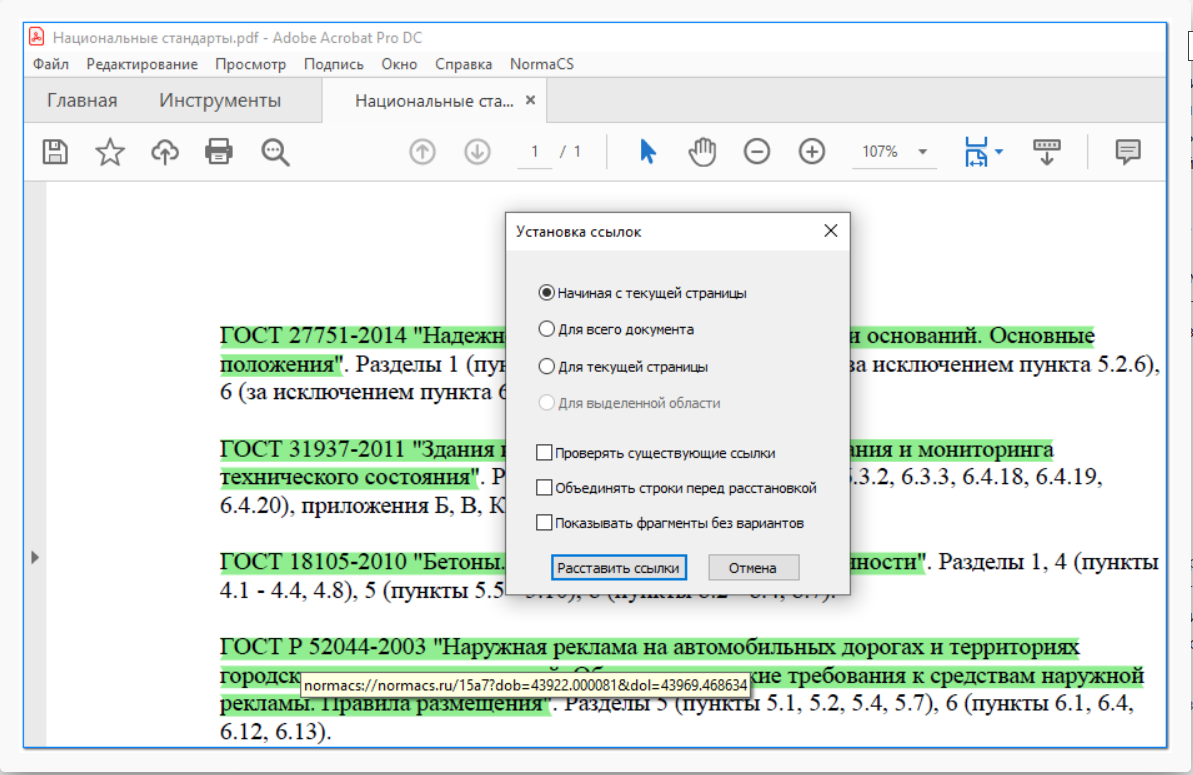
Task: Select the Hand tool
Action: [701, 151]
